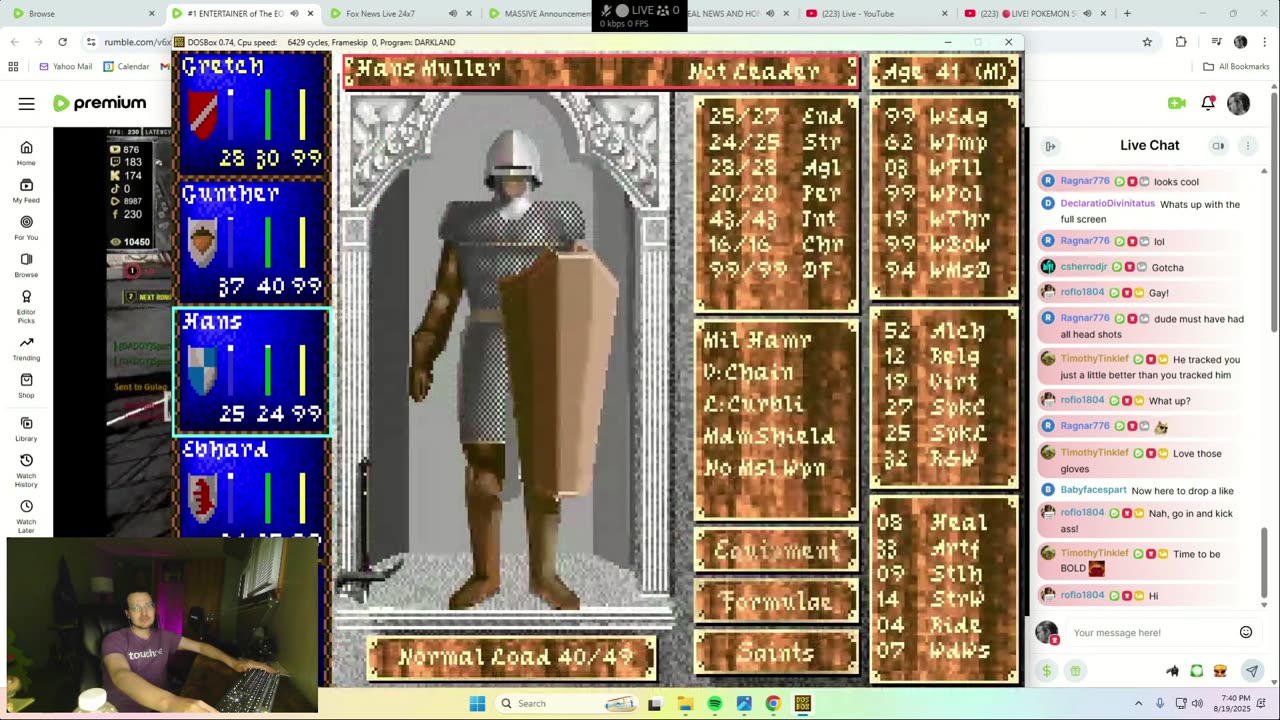The width and height of the screenshot is (1280, 720).
Task: Click the Alch skill value
Action: pos(896,331)
